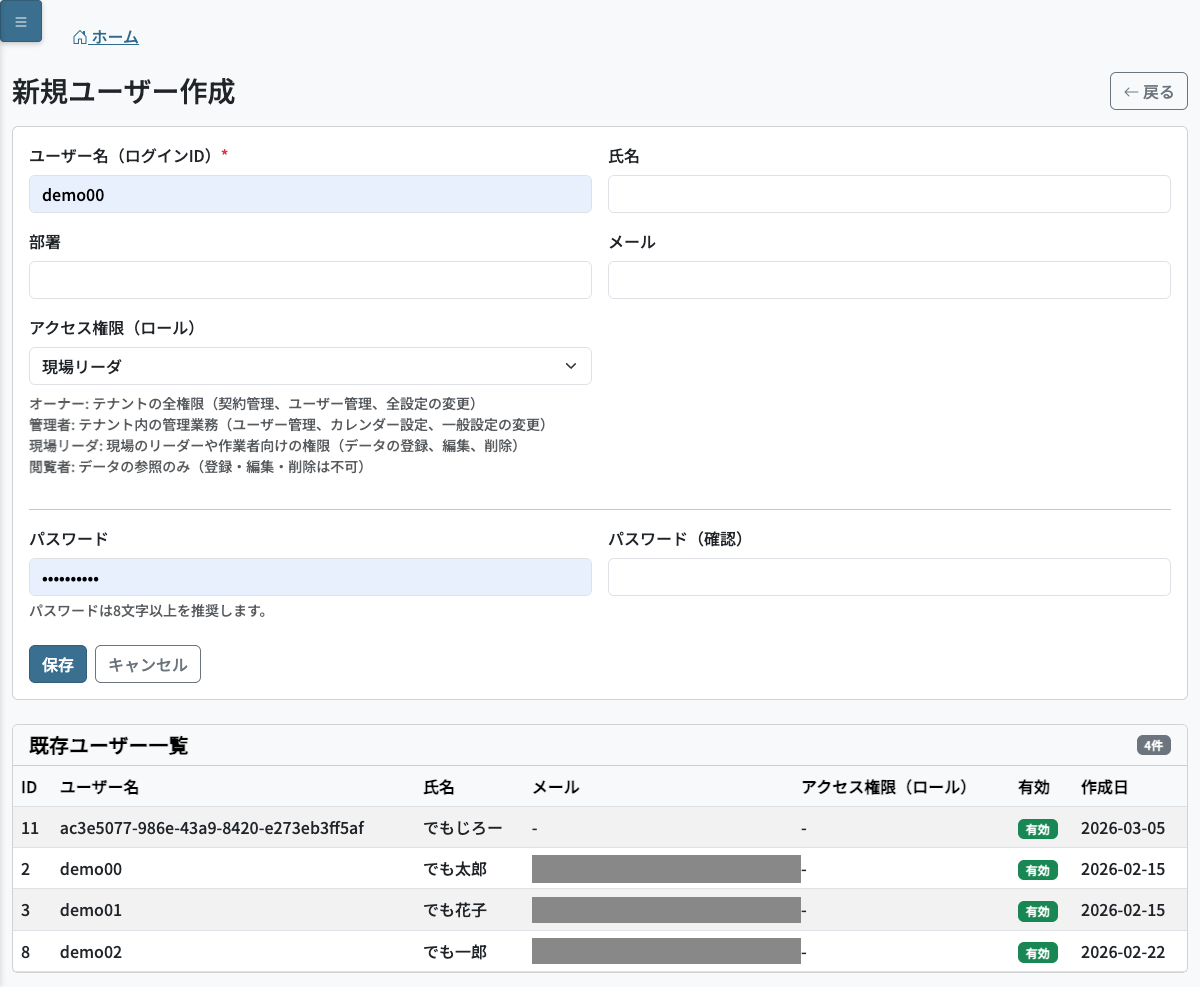Click the ID column header

(x=29, y=787)
